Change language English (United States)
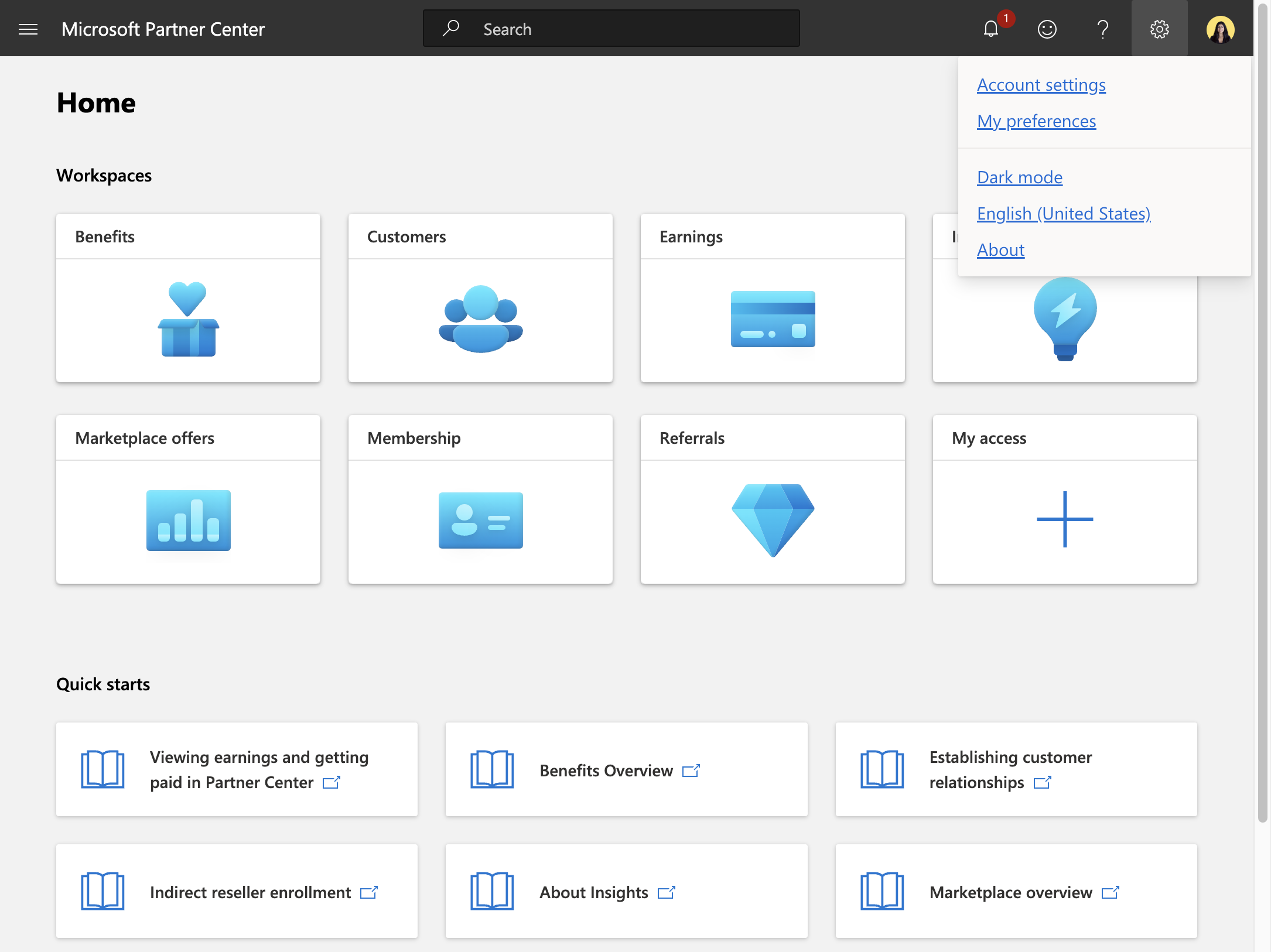Screen dimensions: 1271x952 (x=1064, y=214)
